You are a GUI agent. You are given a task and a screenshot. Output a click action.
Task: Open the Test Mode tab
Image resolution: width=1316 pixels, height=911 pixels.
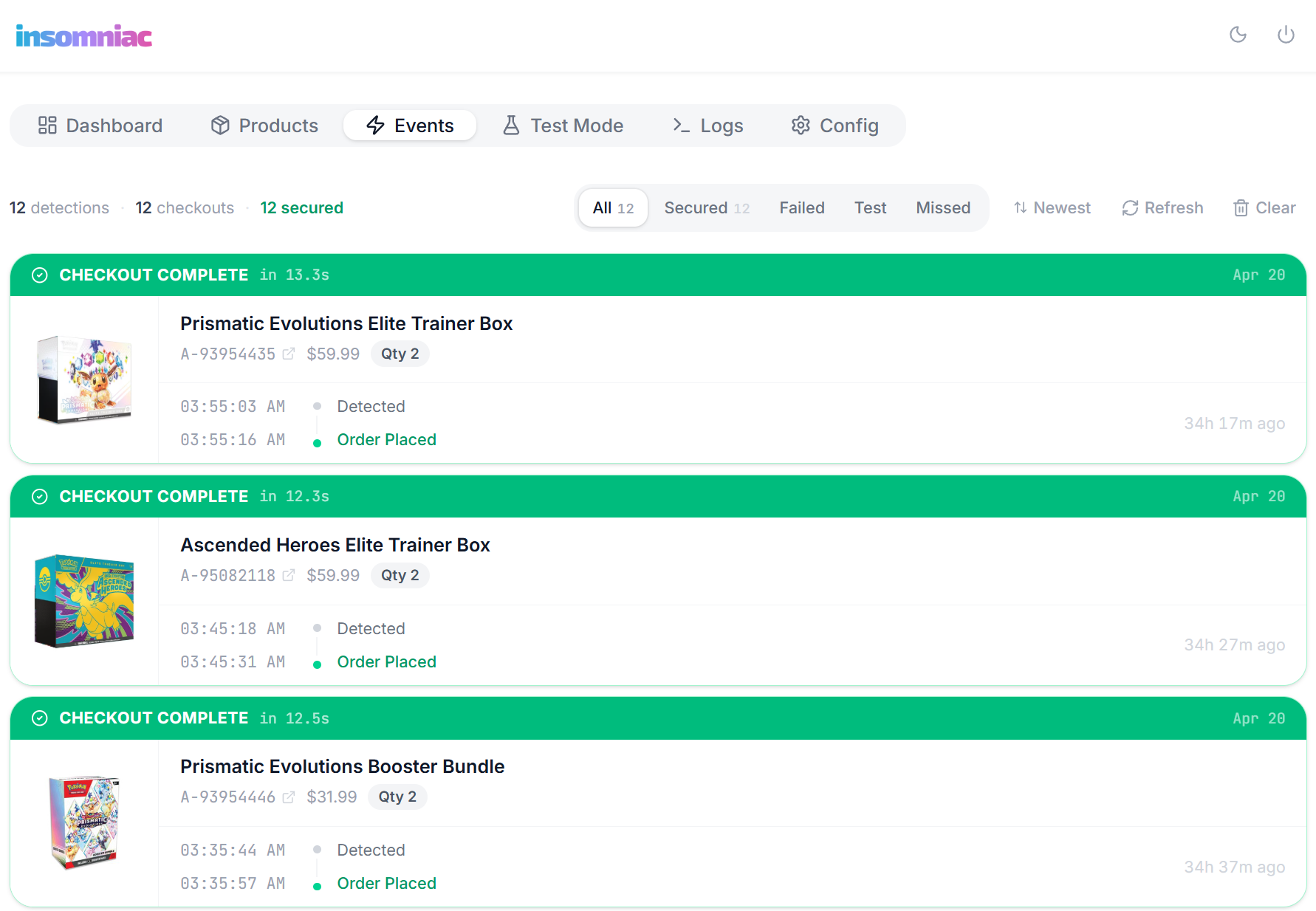(563, 126)
